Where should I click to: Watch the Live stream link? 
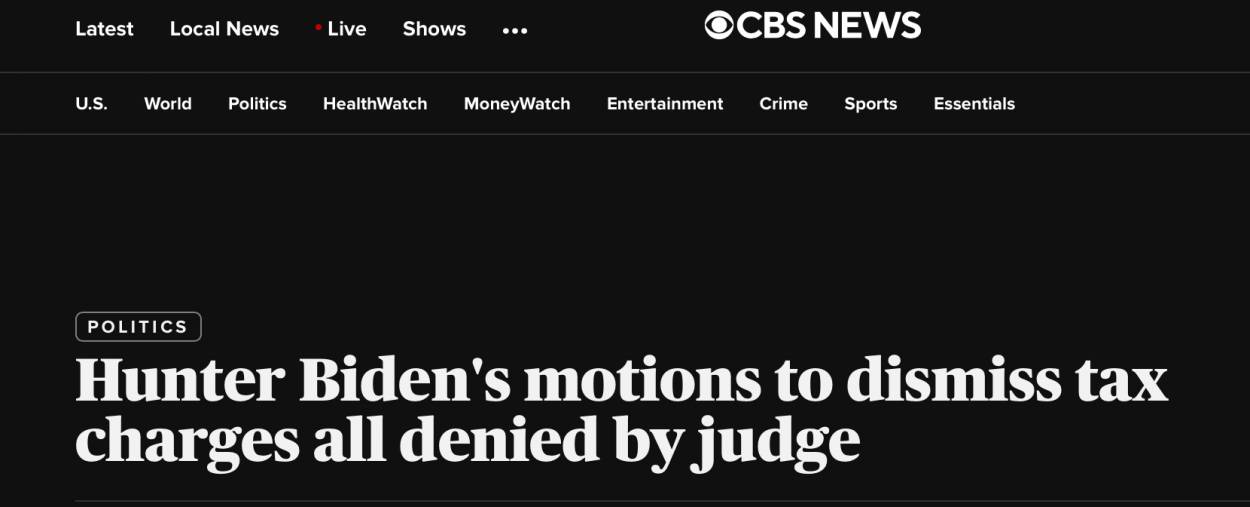(x=347, y=29)
